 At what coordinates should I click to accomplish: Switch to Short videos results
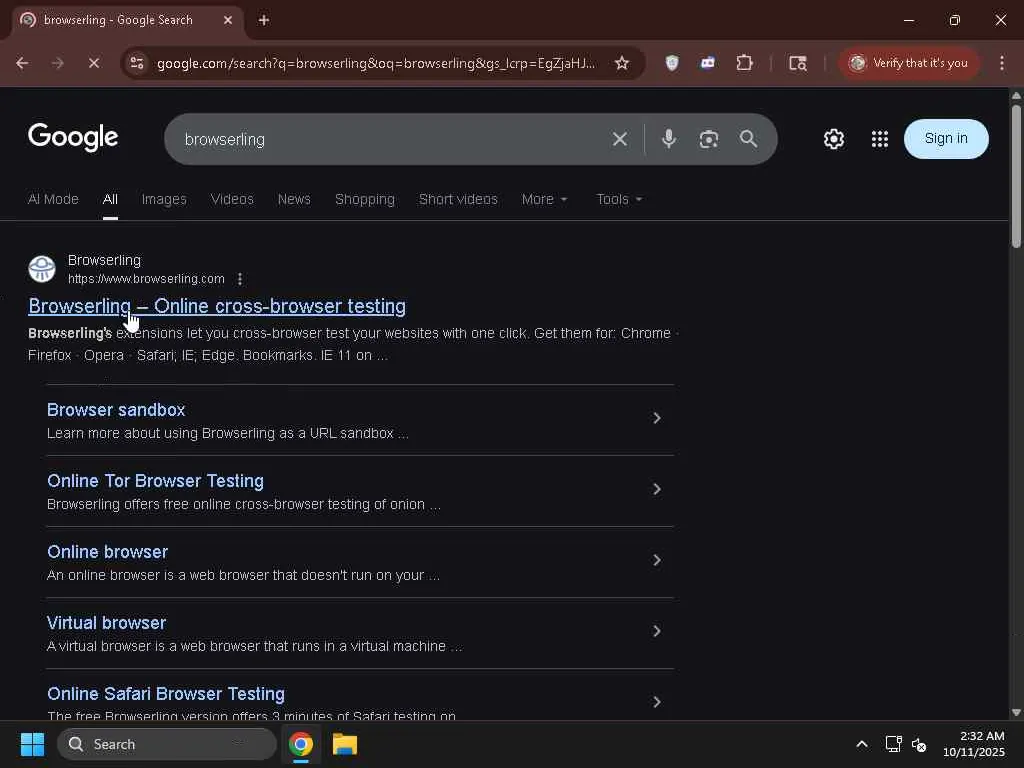pyautogui.click(x=458, y=199)
